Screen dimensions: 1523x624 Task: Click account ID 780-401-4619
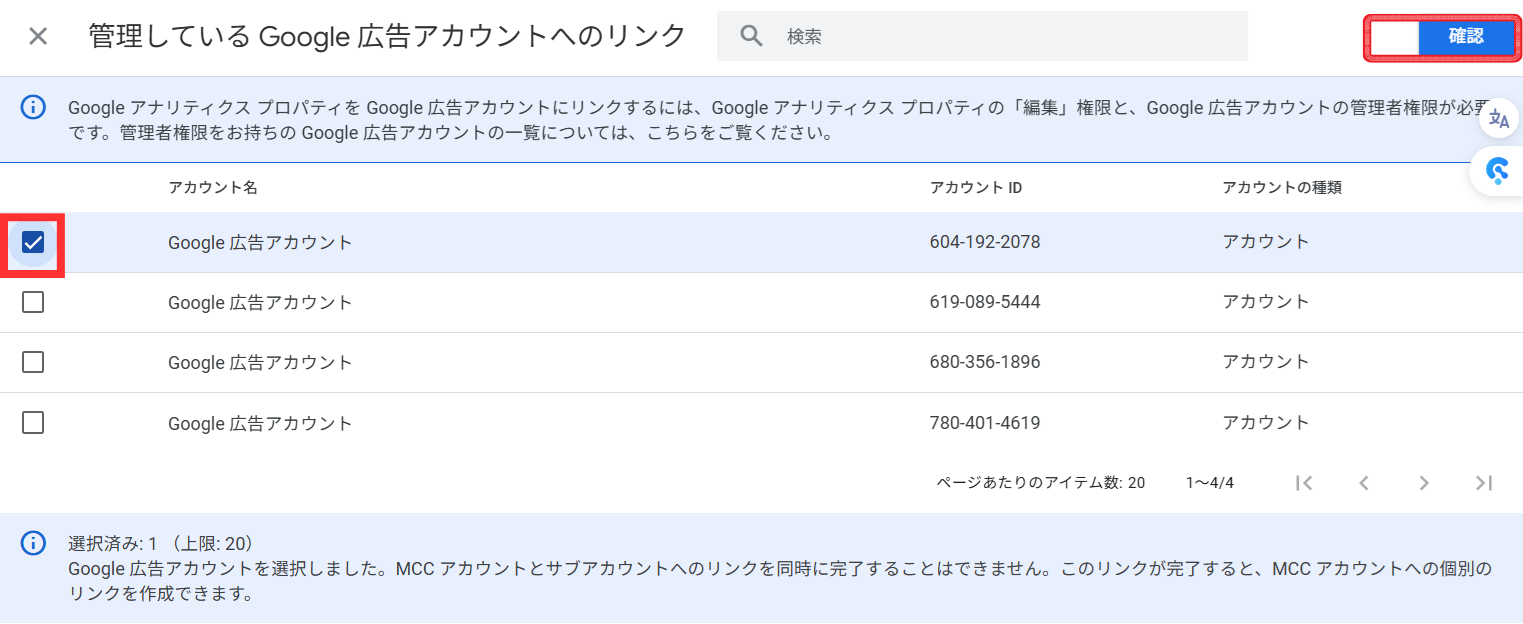tap(985, 423)
